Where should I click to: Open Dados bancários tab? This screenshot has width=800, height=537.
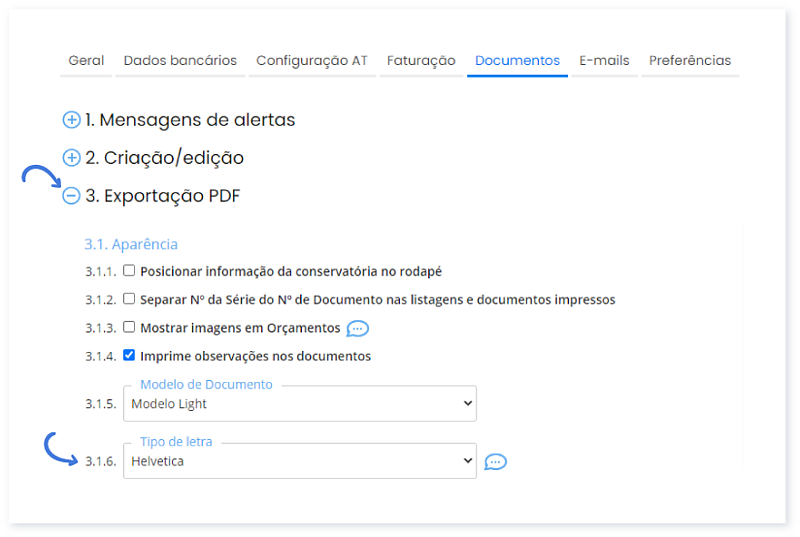[x=180, y=61]
